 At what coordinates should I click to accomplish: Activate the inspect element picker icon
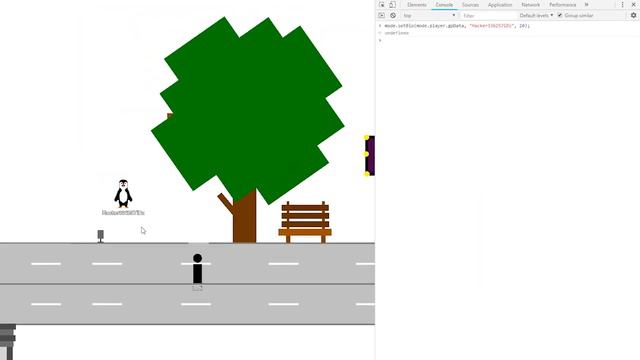(x=382, y=5)
